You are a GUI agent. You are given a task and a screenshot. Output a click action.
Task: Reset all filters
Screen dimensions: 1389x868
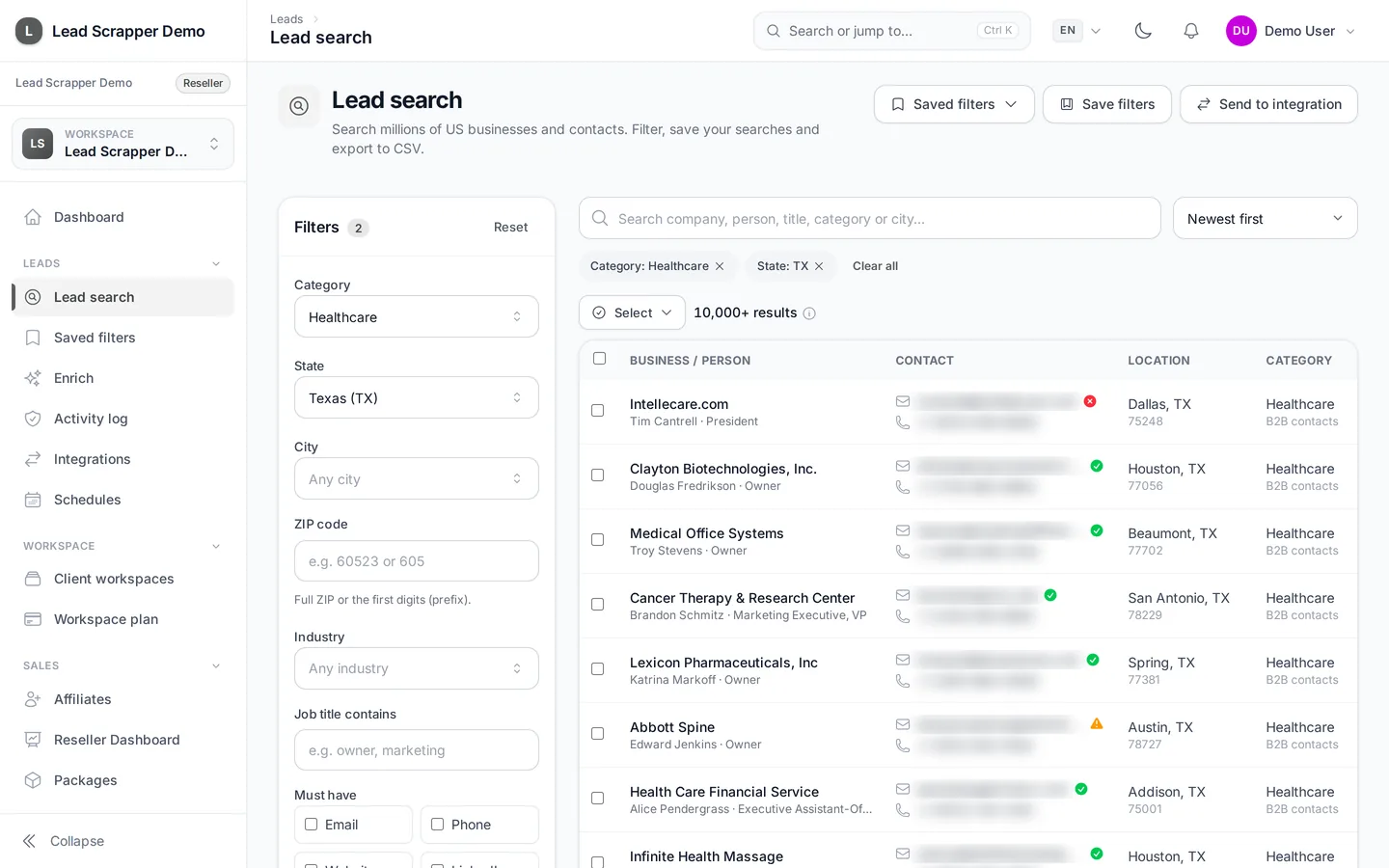[x=510, y=228]
